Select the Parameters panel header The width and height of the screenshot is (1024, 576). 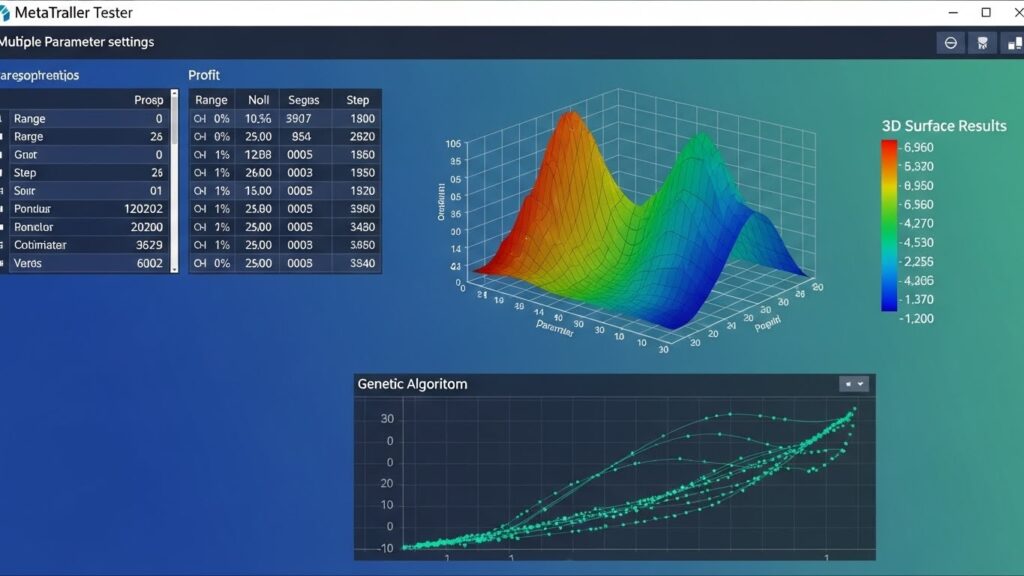pos(40,75)
